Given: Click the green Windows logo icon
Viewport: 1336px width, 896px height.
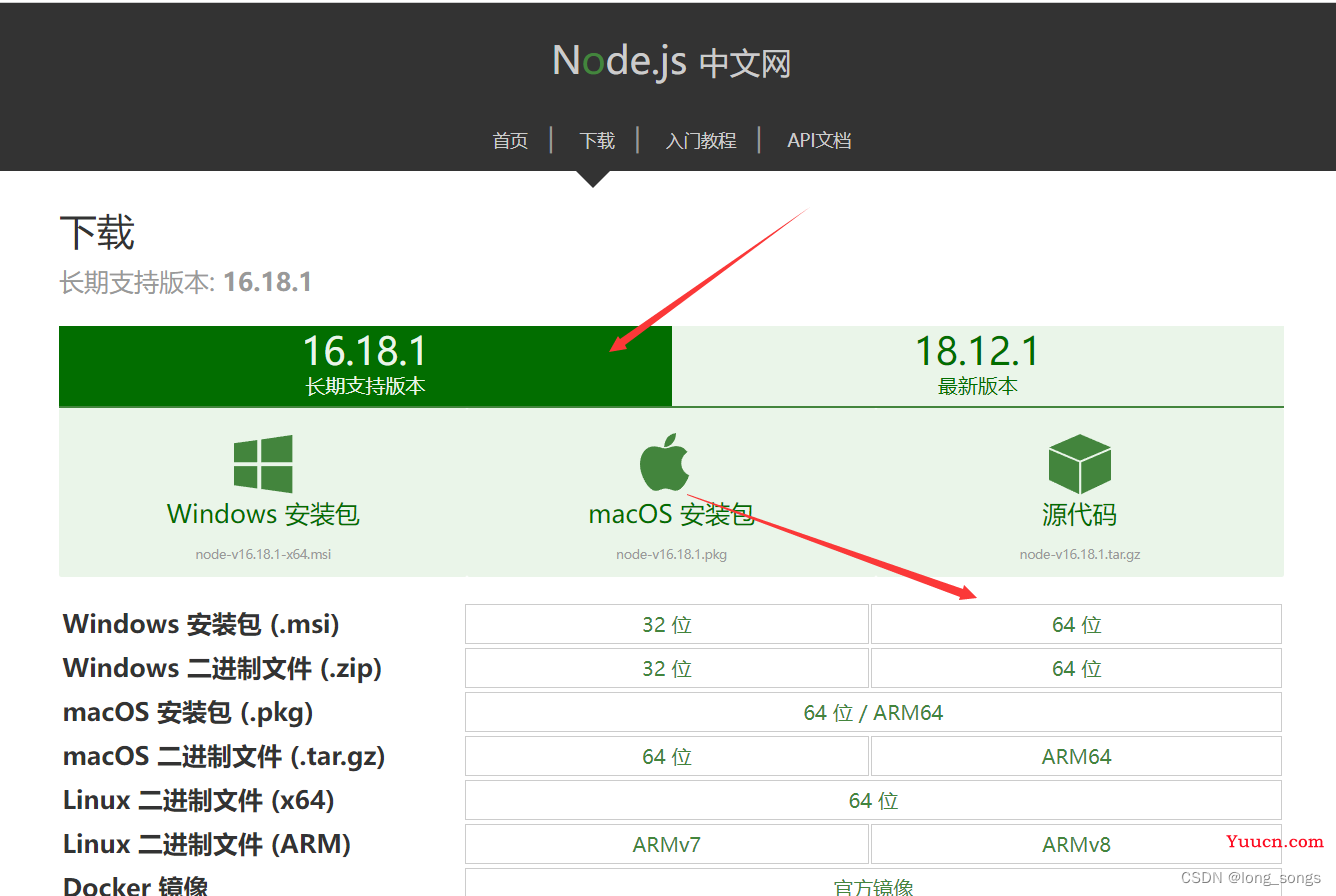Looking at the screenshot, I should pos(263,464).
